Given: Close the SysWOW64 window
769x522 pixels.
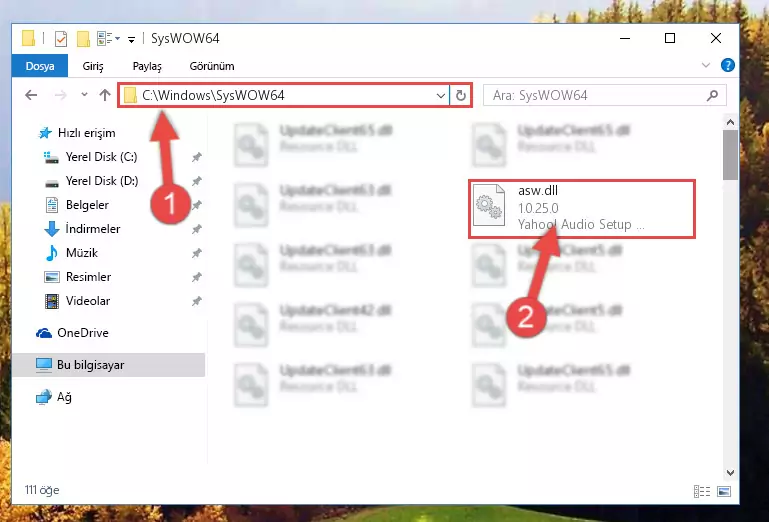Looking at the screenshot, I should tap(716, 38).
